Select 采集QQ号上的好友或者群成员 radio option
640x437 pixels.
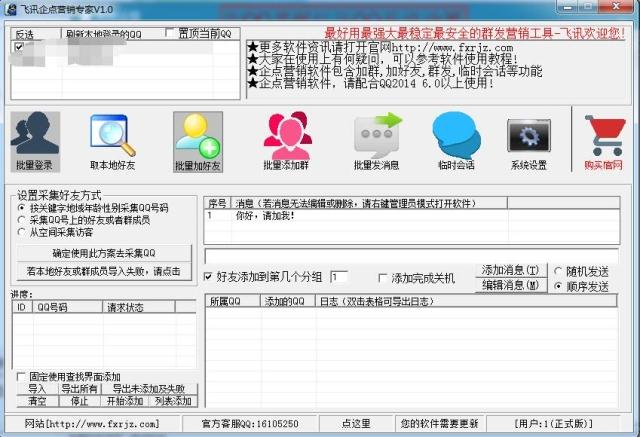22,220
